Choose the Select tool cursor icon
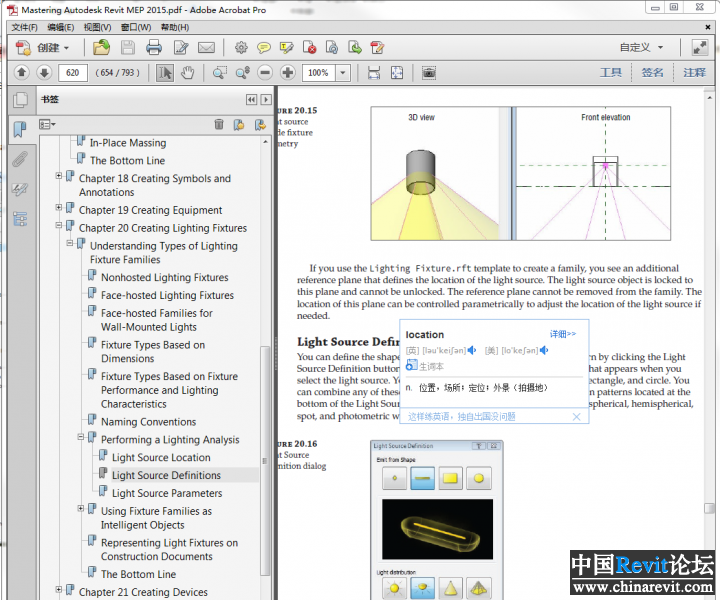Image resolution: width=720 pixels, height=600 pixels. click(165, 73)
